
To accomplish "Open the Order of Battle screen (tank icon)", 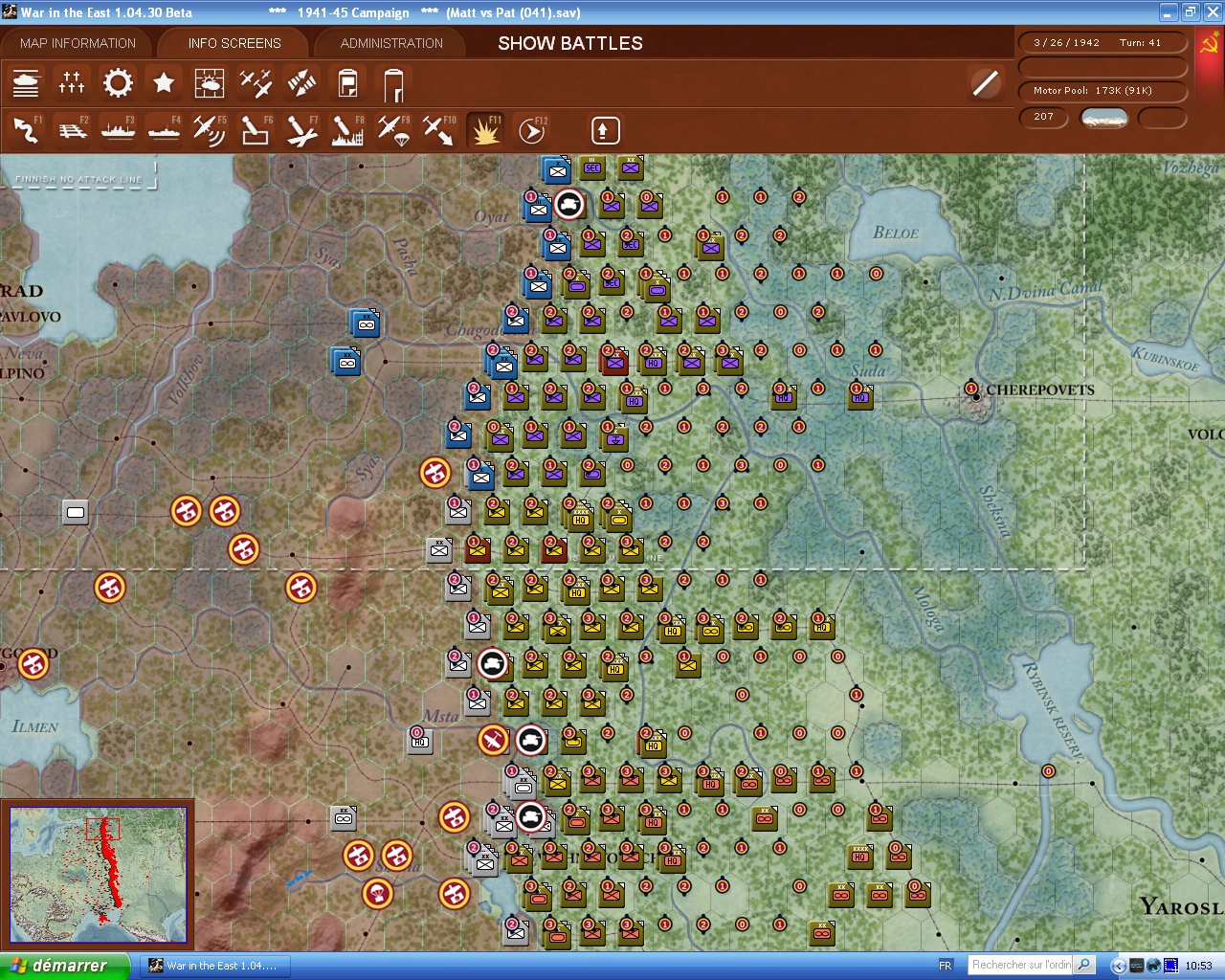I will (x=26, y=83).
